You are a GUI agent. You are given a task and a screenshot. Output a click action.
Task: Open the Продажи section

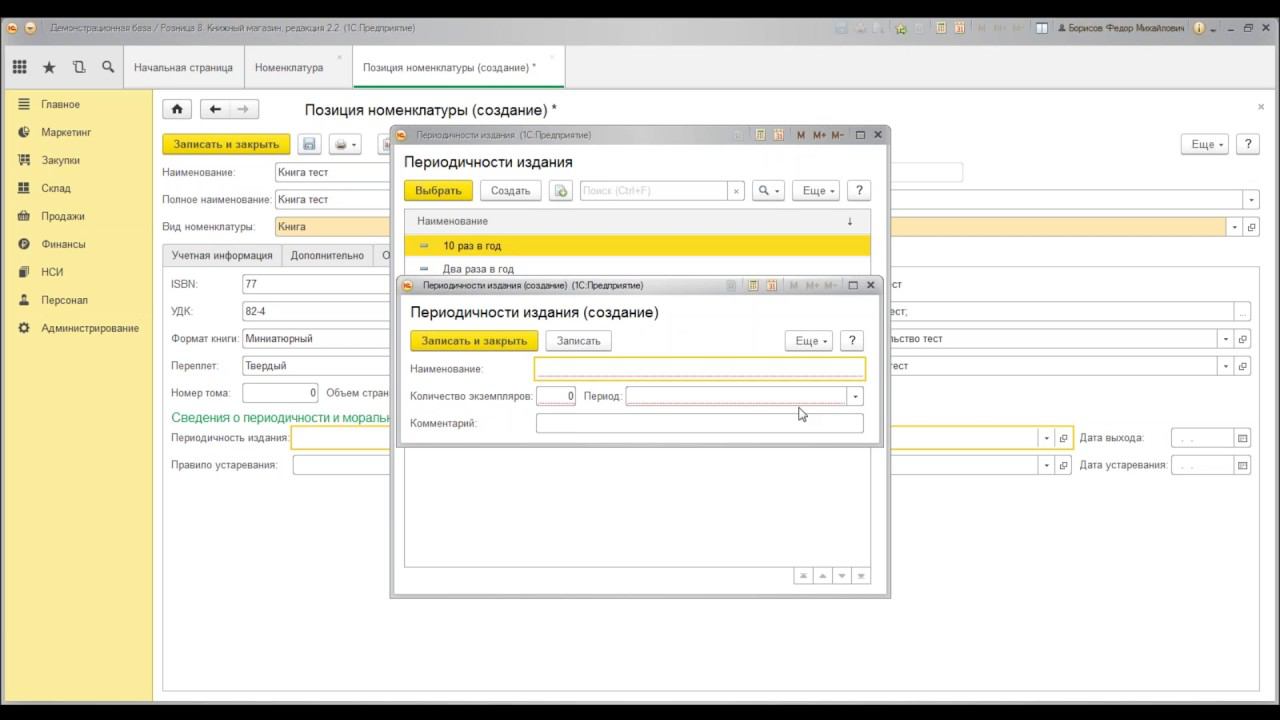[63, 216]
